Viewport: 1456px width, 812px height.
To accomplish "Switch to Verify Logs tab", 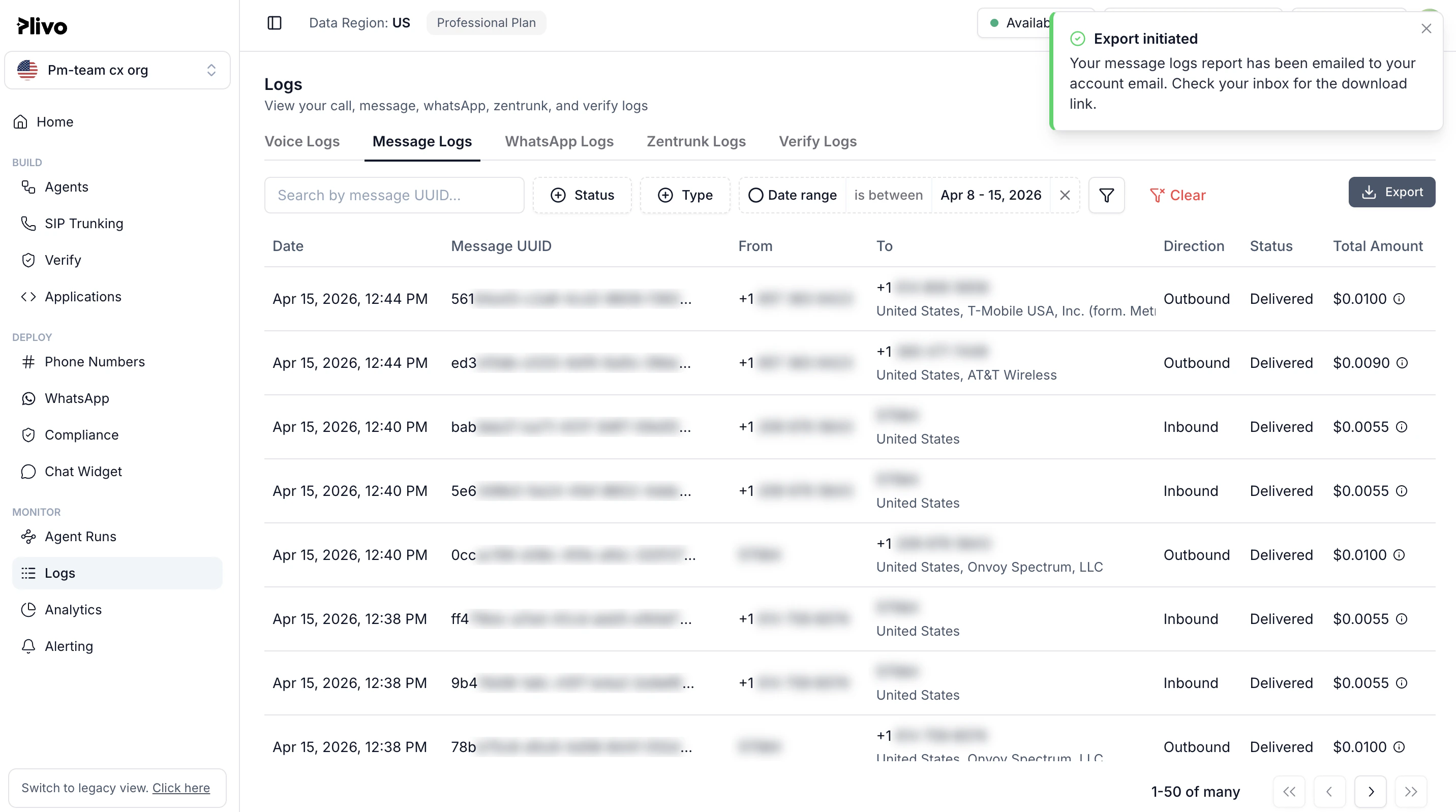I will 817,142.
